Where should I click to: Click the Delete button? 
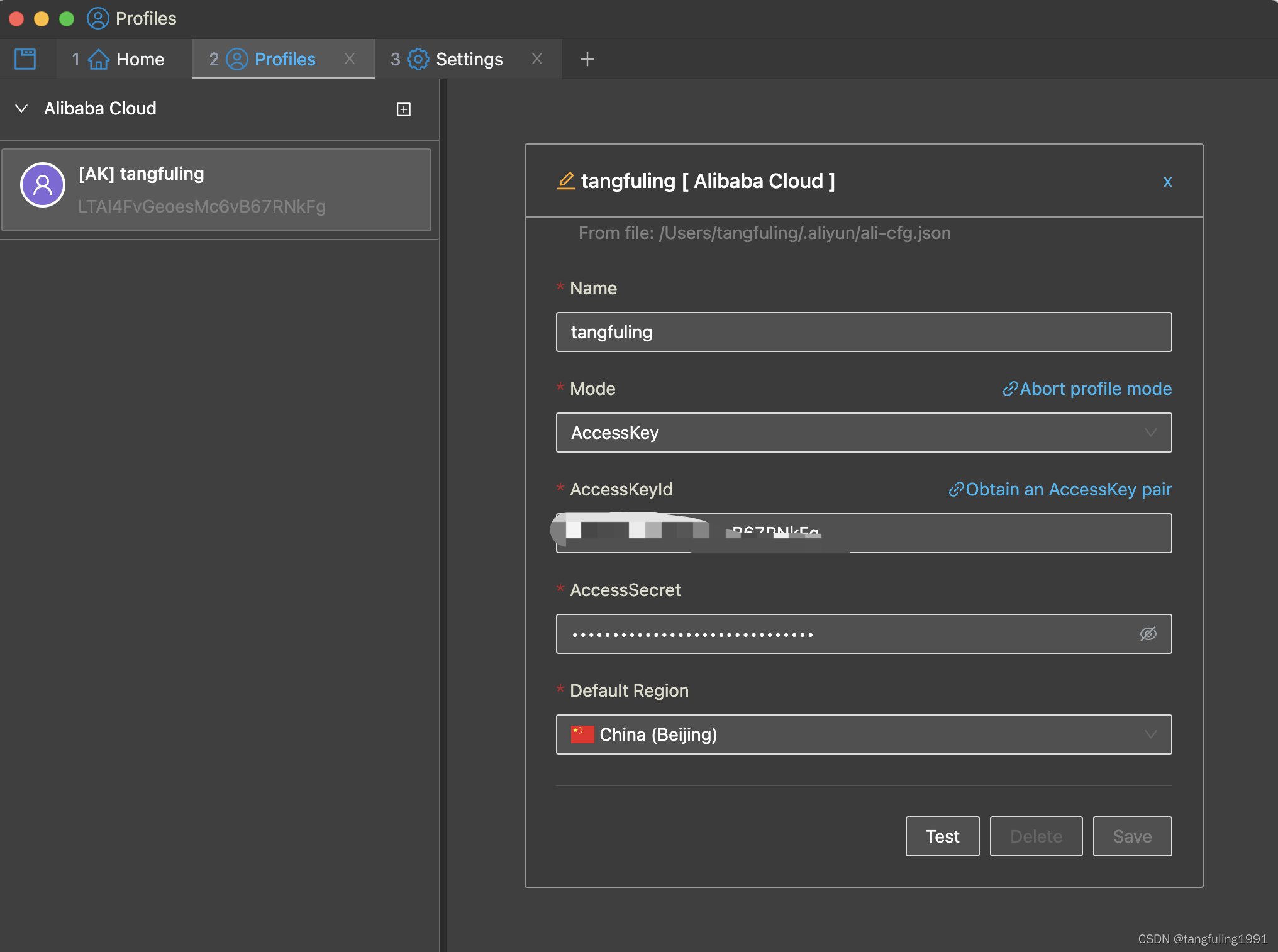(1036, 836)
